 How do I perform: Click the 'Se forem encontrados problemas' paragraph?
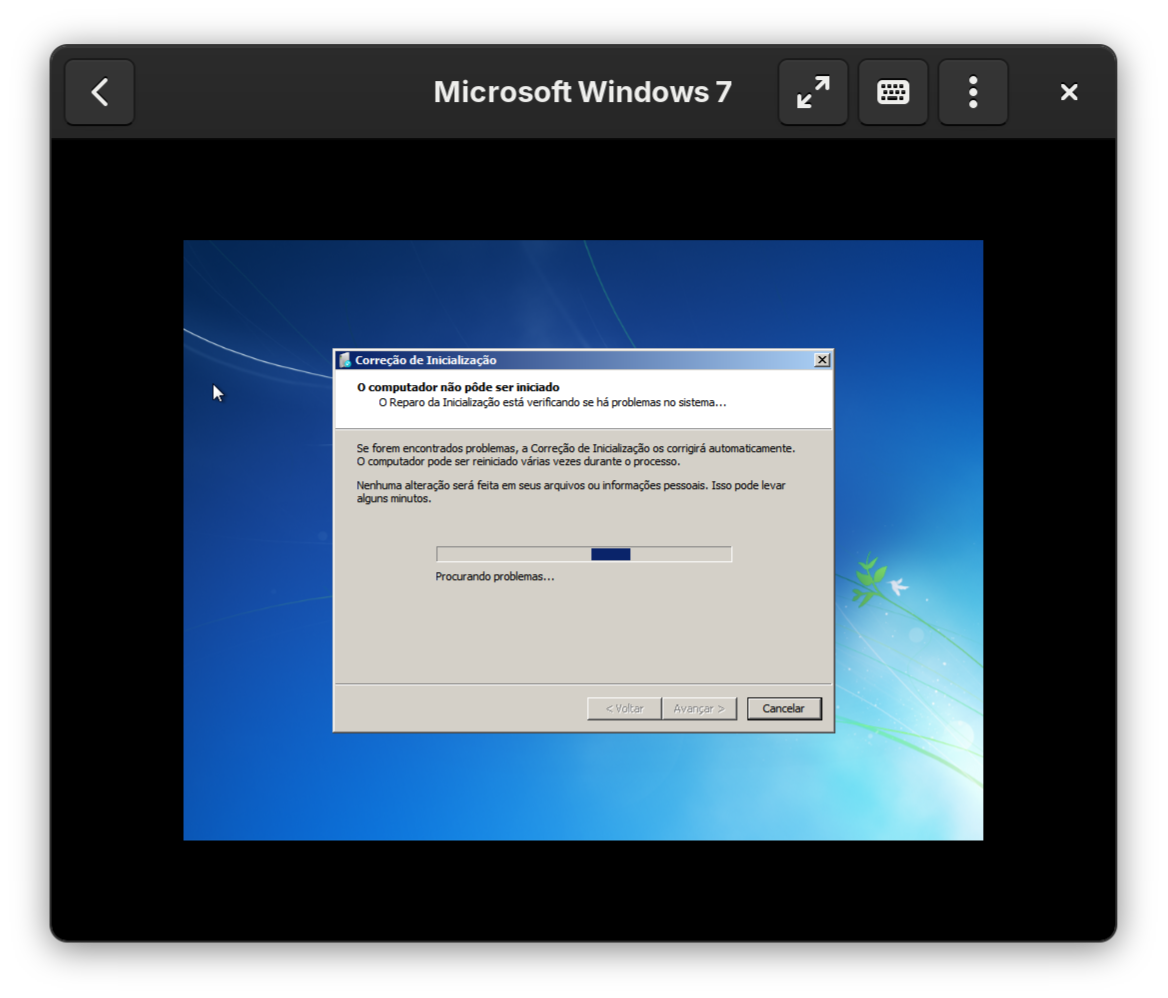click(576, 454)
